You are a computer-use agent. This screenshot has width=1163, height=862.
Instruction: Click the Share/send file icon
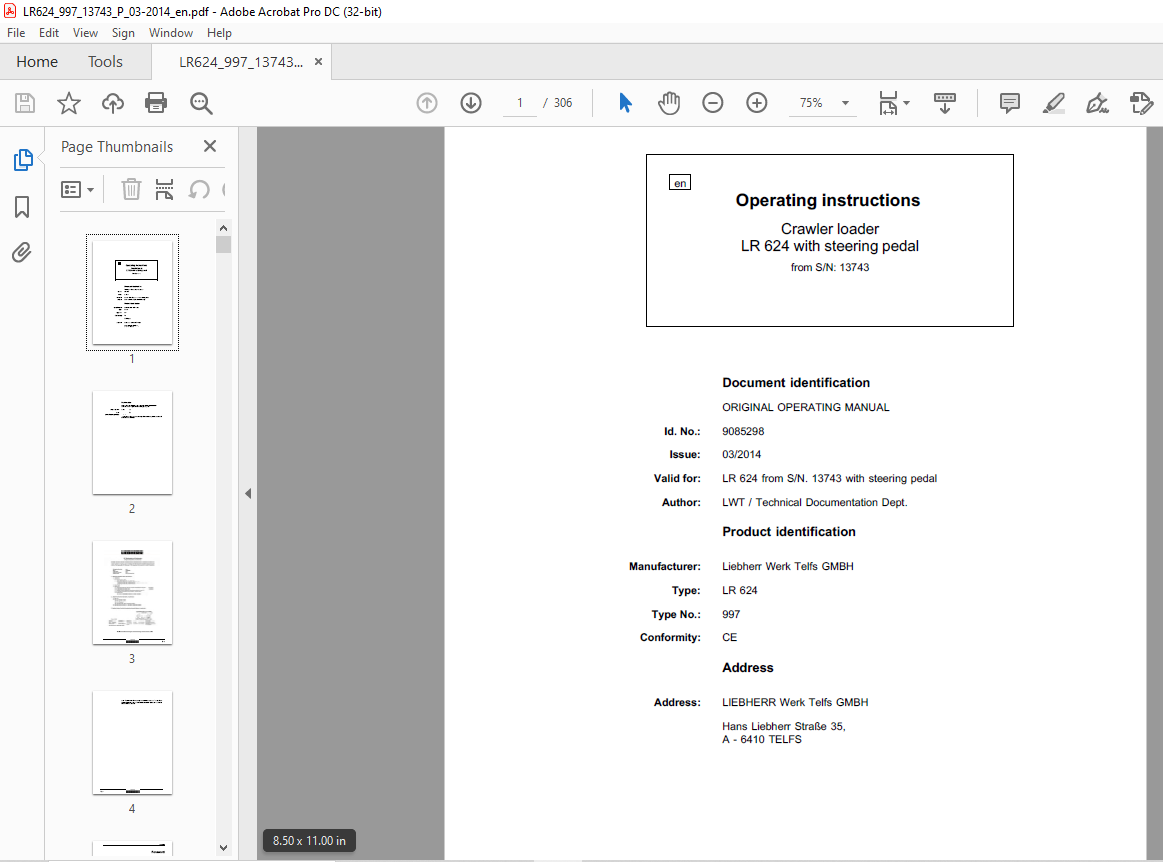(1141, 103)
